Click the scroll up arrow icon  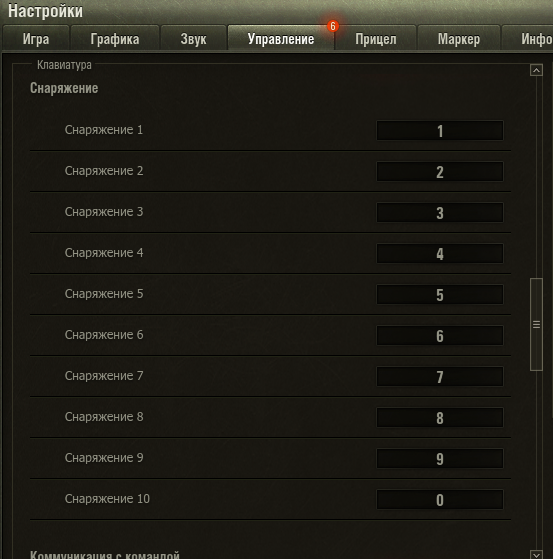click(536, 70)
